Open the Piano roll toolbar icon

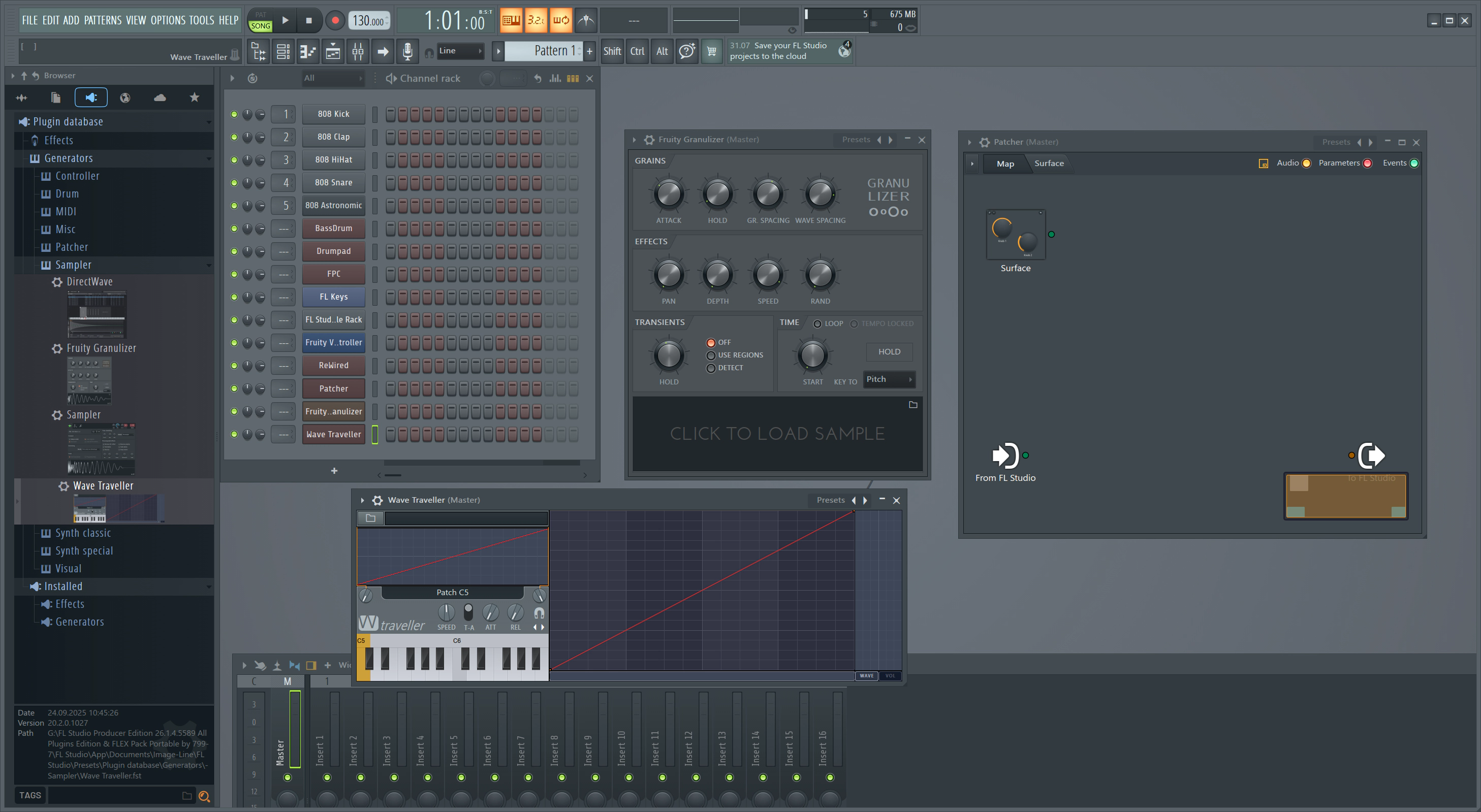[x=308, y=52]
